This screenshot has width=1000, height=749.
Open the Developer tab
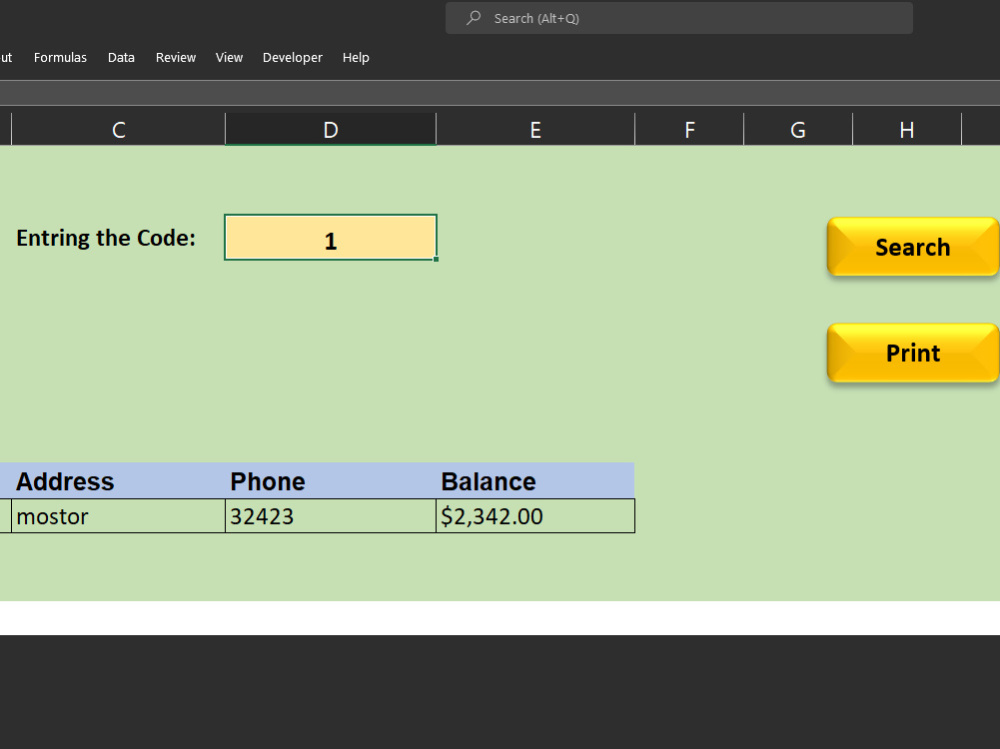(x=293, y=57)
